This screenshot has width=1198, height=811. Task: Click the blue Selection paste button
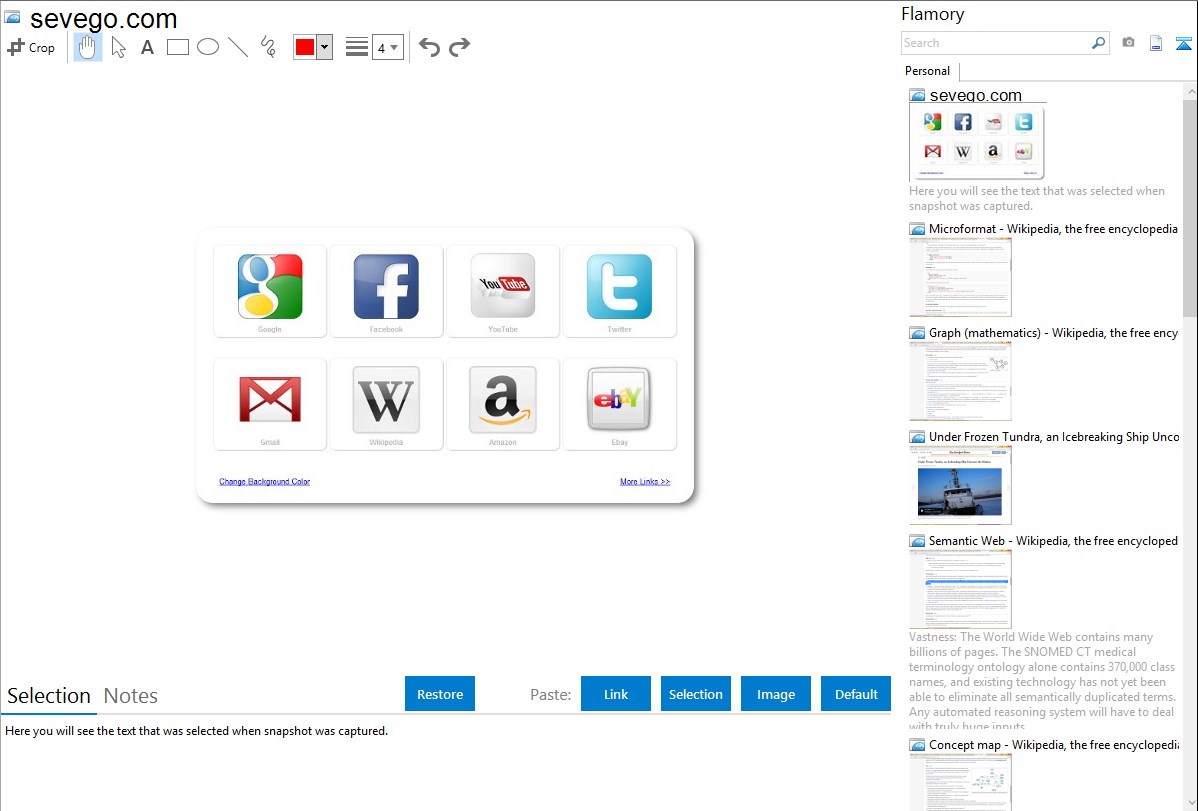(695, 694)
